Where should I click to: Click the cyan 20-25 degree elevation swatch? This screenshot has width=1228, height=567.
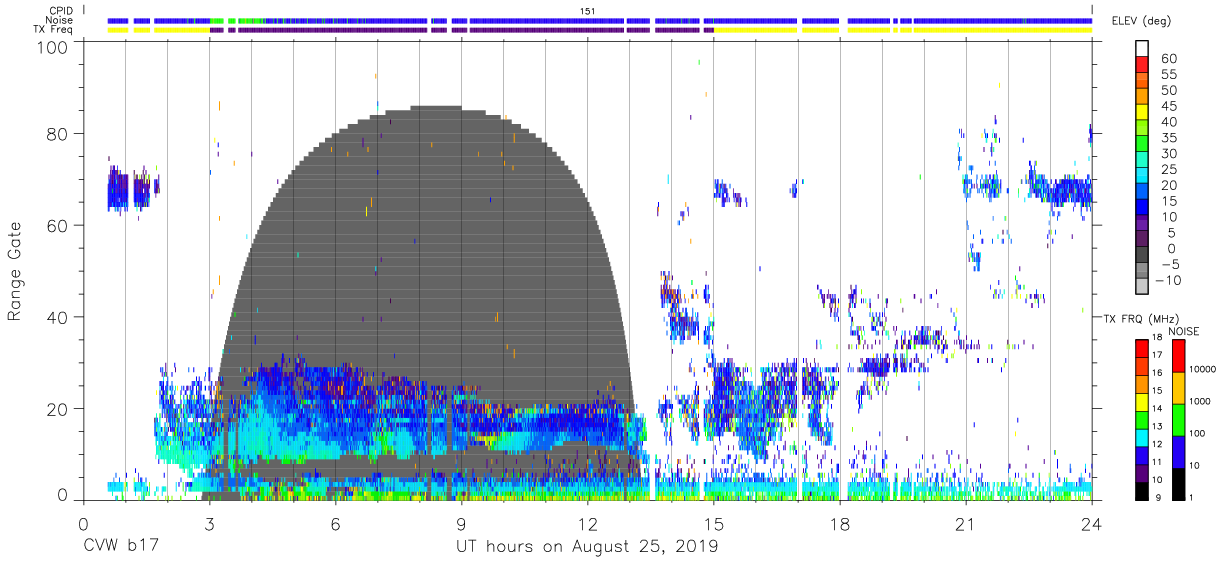[1141, 177]
